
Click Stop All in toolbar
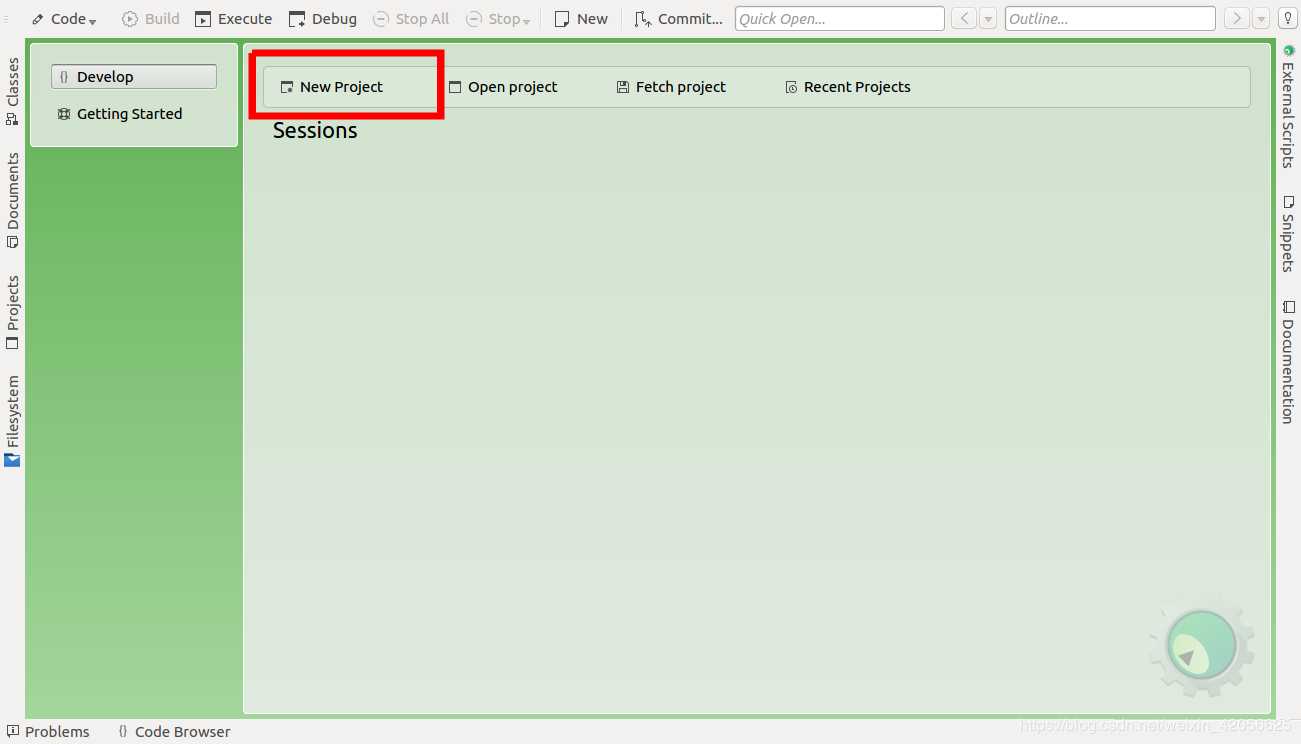tap(411, 19)
